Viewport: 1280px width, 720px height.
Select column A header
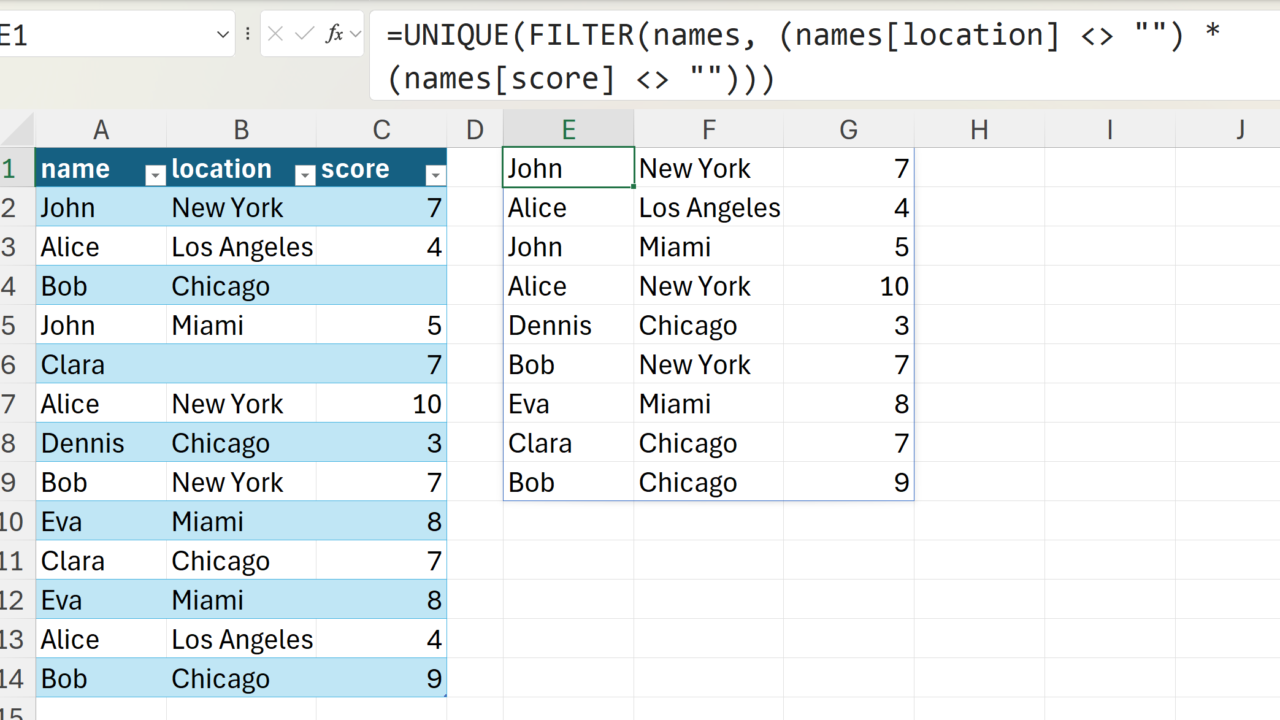pyautogui.click(x=101, y=129)
